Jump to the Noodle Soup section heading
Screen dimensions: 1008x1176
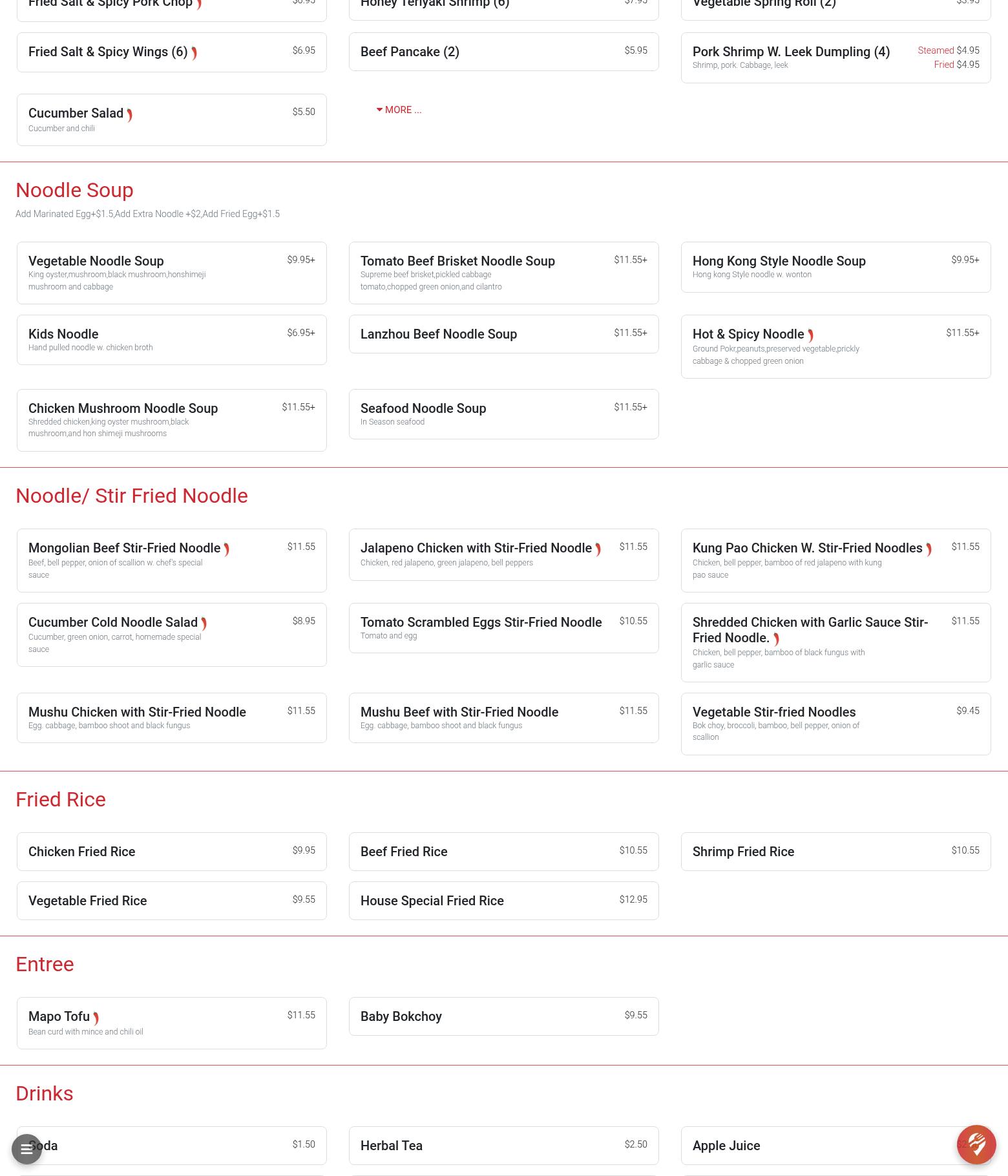[74, 190]
